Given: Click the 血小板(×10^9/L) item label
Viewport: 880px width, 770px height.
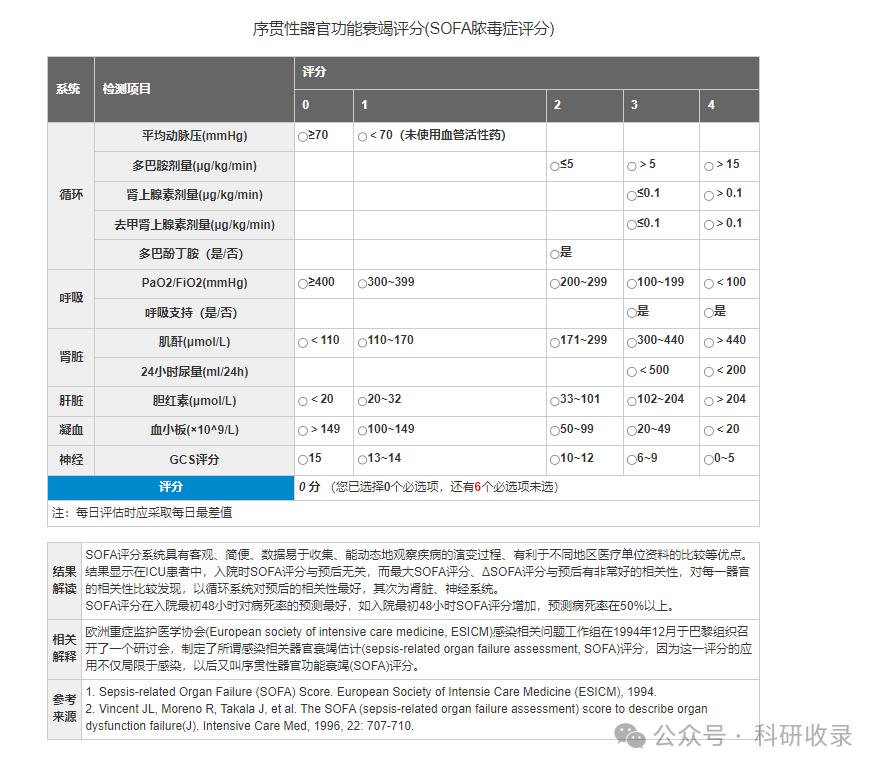Looking at the screenshot, I should point(194,430).
